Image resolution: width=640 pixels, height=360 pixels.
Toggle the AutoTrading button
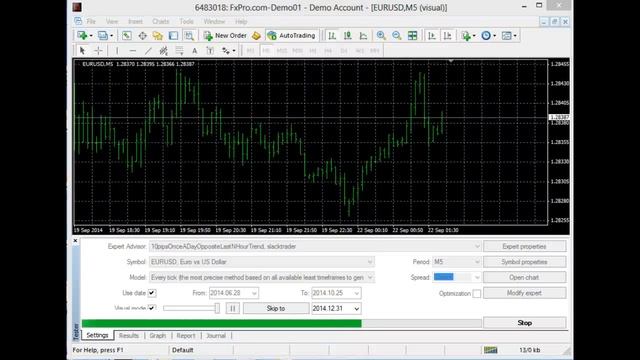tap(291, 36)
